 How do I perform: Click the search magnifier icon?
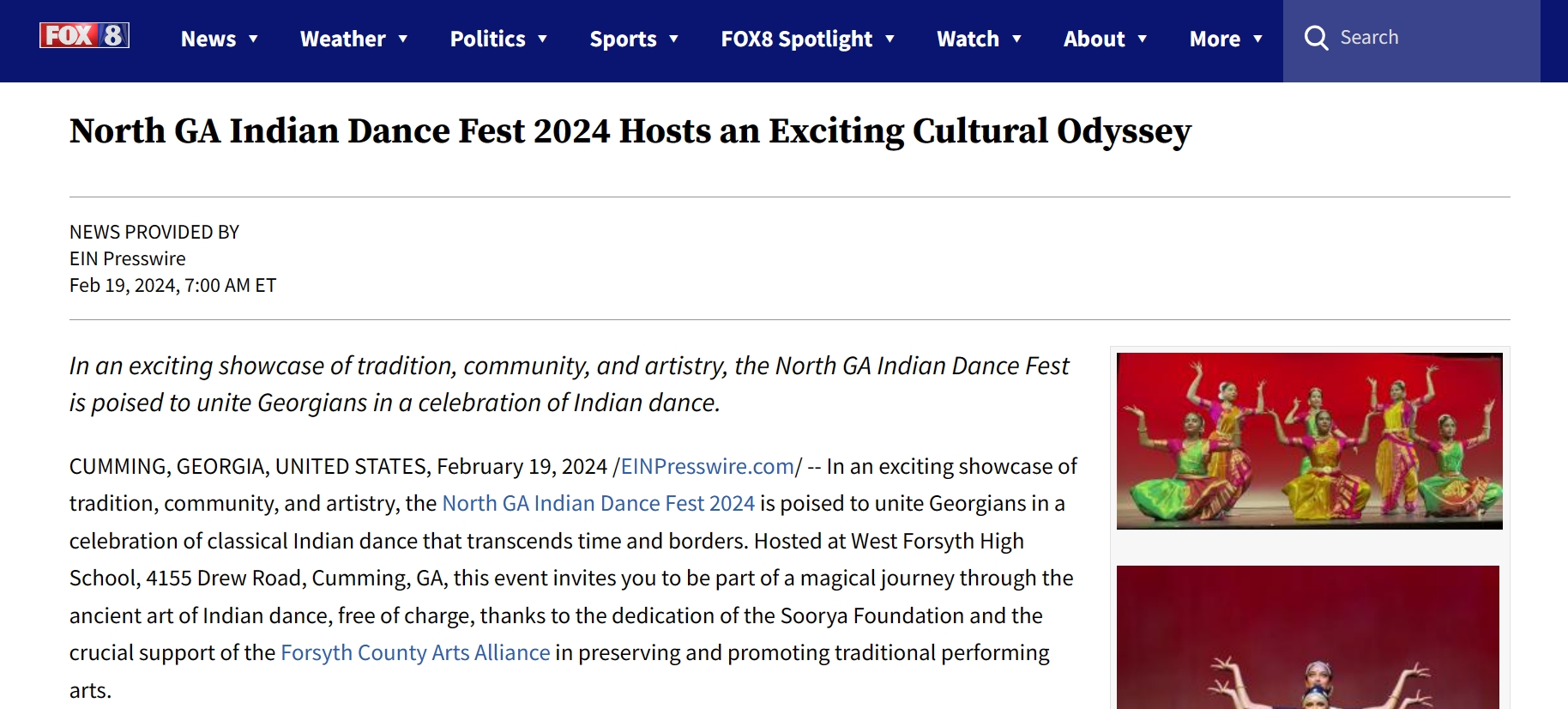1316,38
